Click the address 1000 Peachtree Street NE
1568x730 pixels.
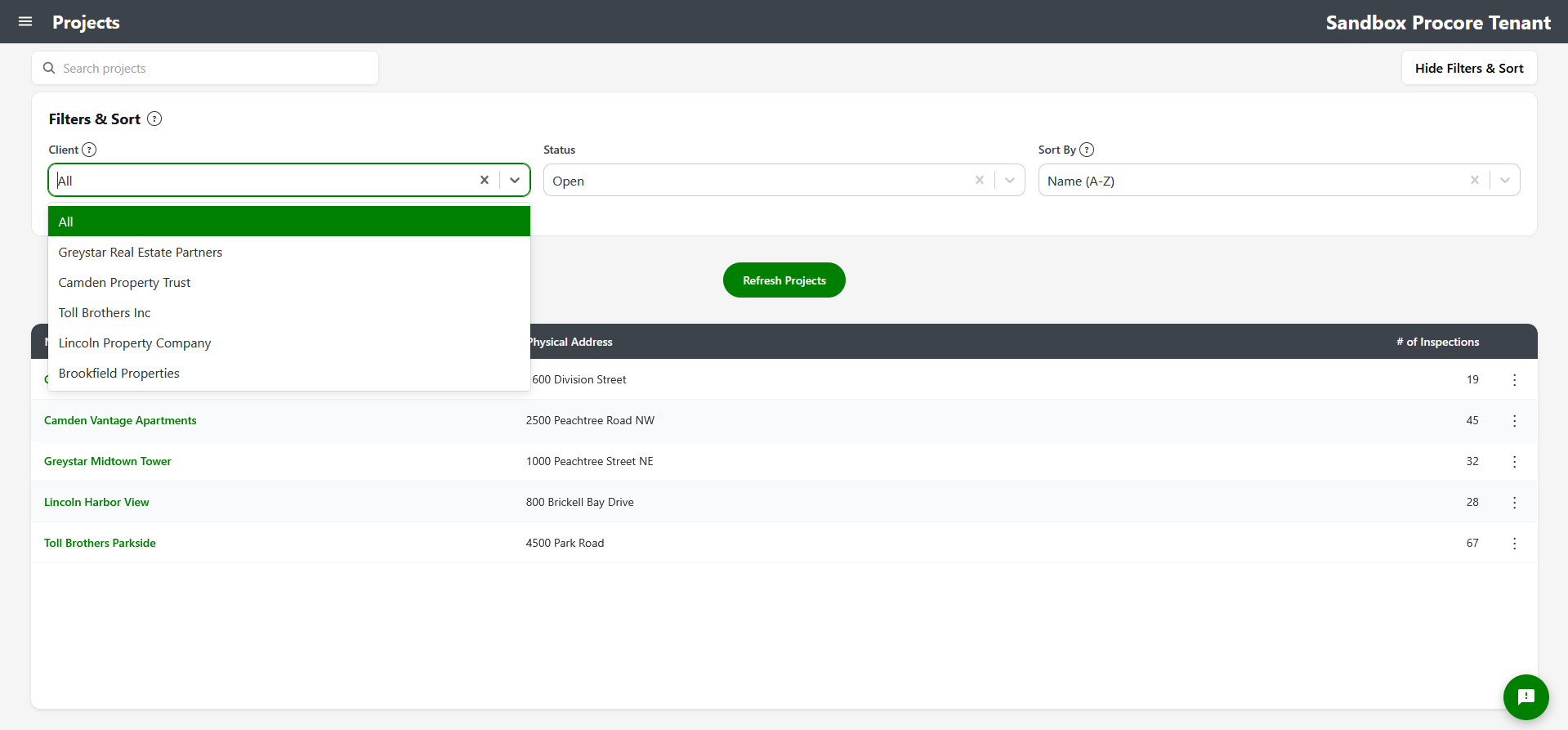(589, 461)
